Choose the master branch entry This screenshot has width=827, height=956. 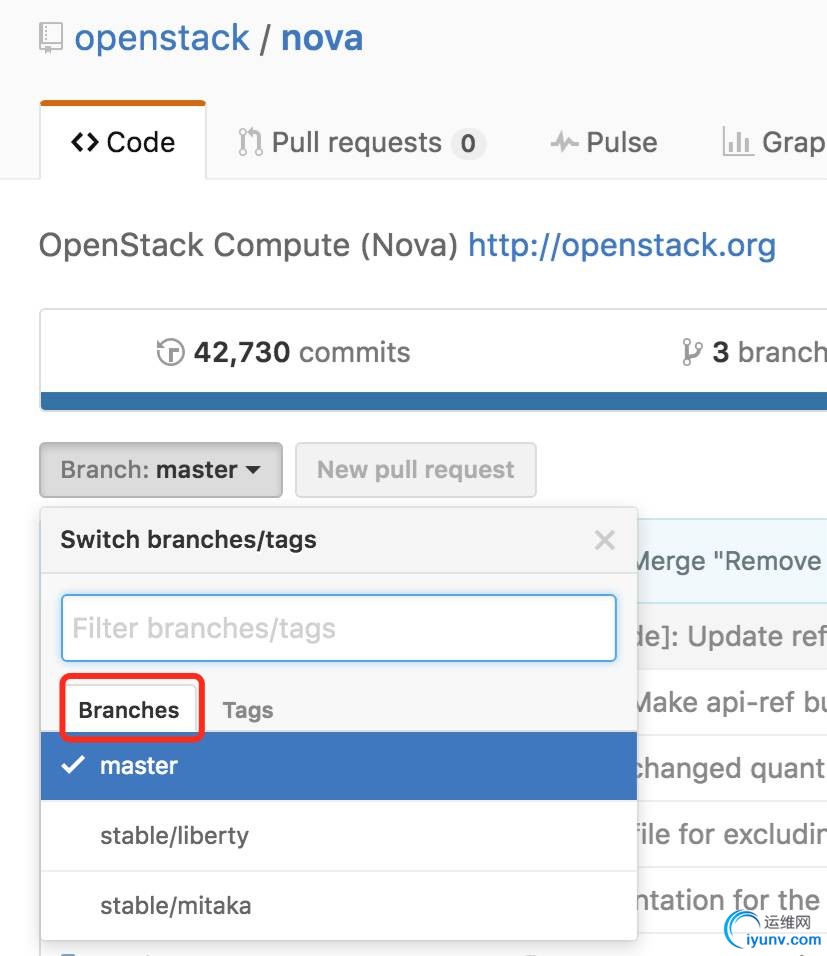[139, 766]
